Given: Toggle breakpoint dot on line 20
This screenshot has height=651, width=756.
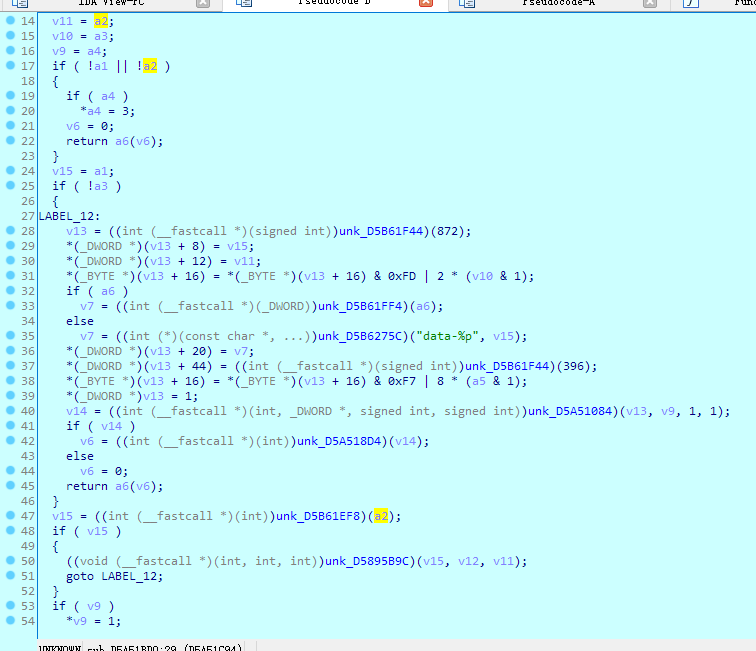Looking at the screenshot, I should (x=10, y=110).
